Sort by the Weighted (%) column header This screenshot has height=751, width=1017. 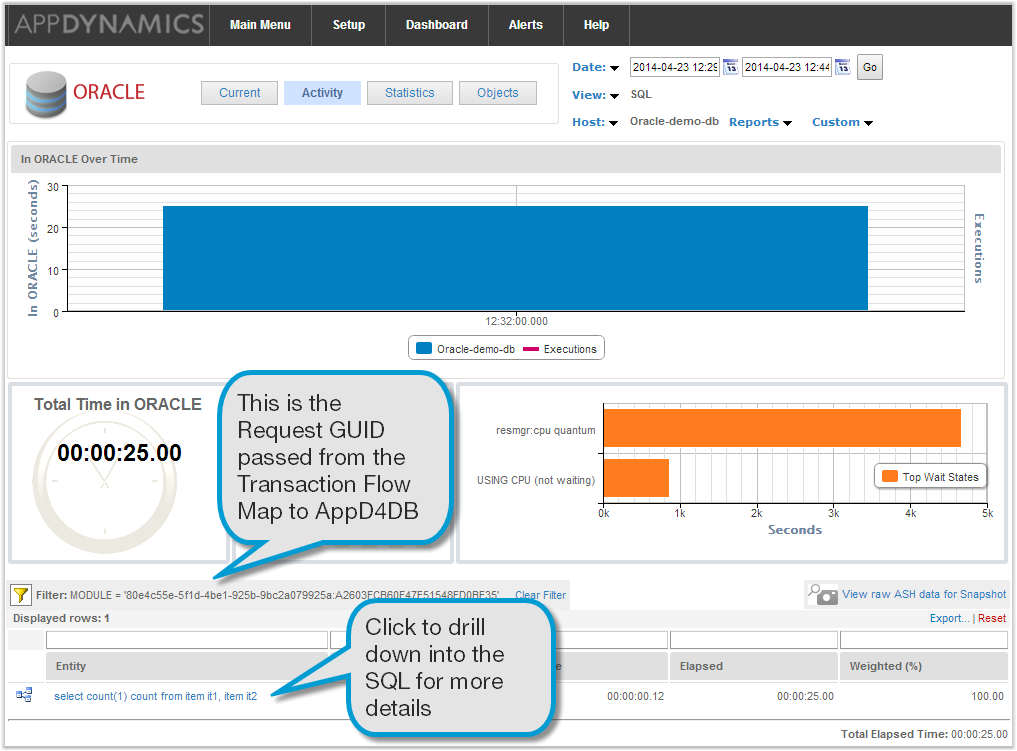click(x=924, y=666)
